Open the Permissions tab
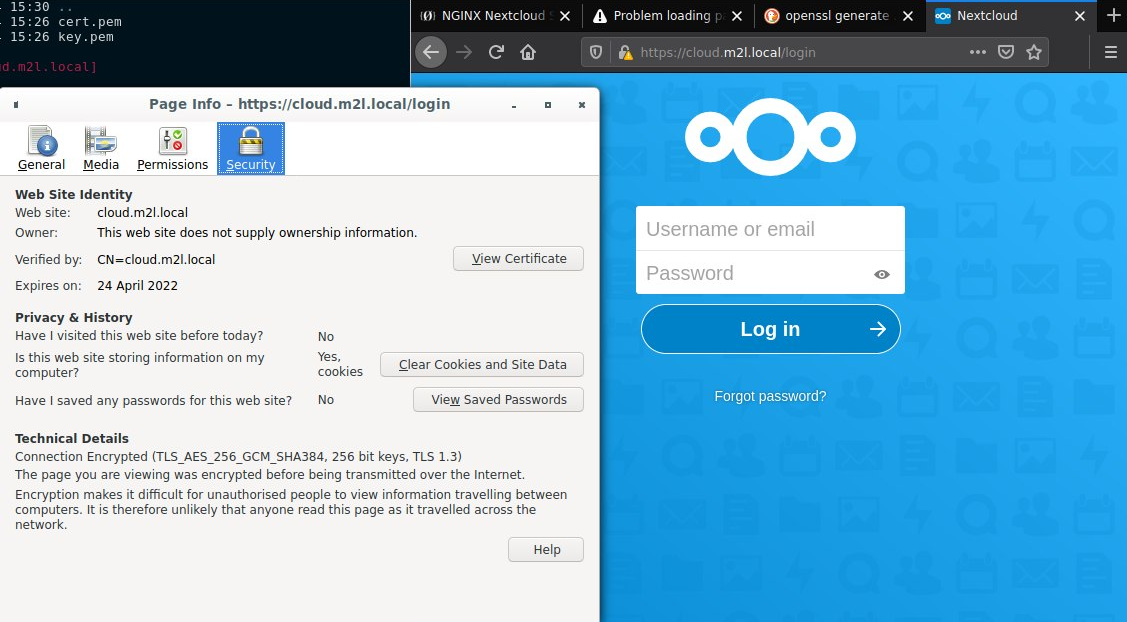Screen dimensions: 1127x622 click(x=172, y=149)
